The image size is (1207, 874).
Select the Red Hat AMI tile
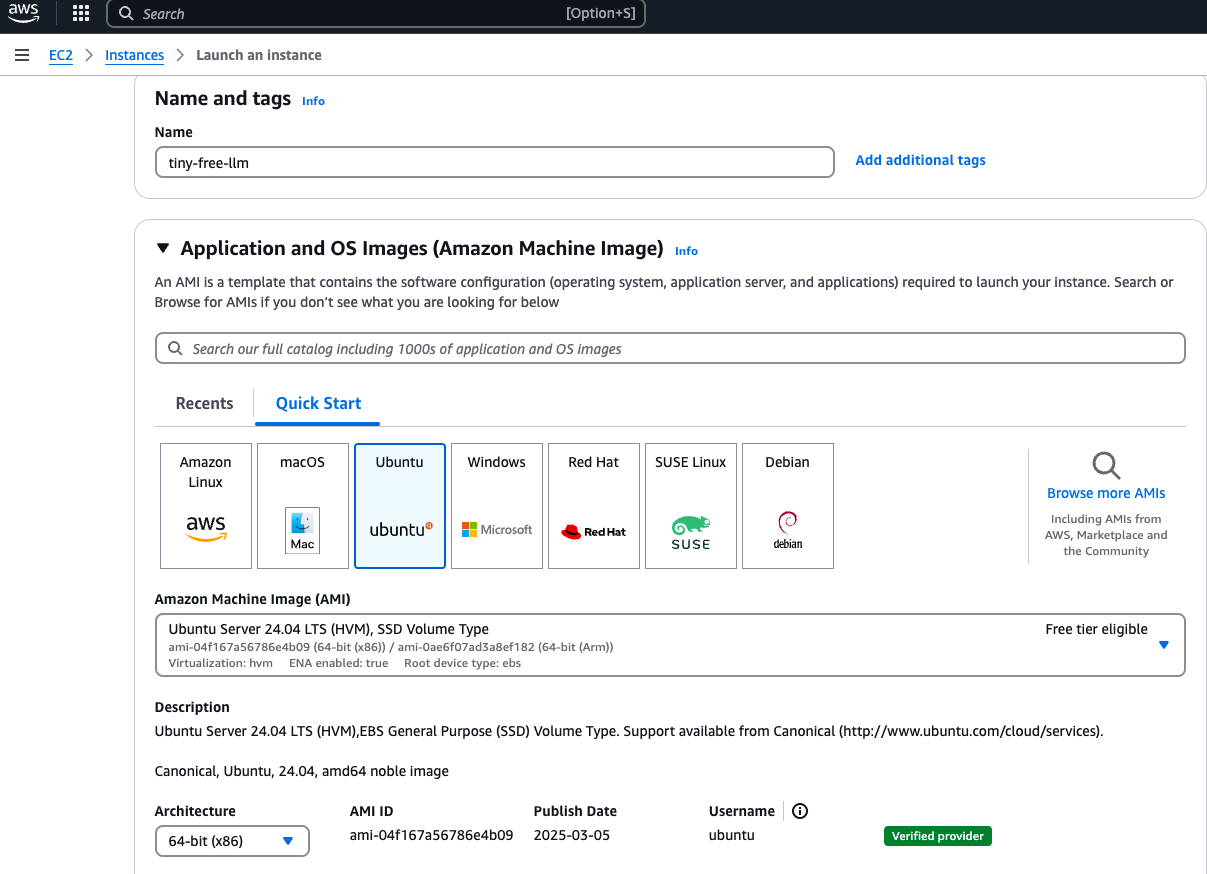tap(594, 506)
